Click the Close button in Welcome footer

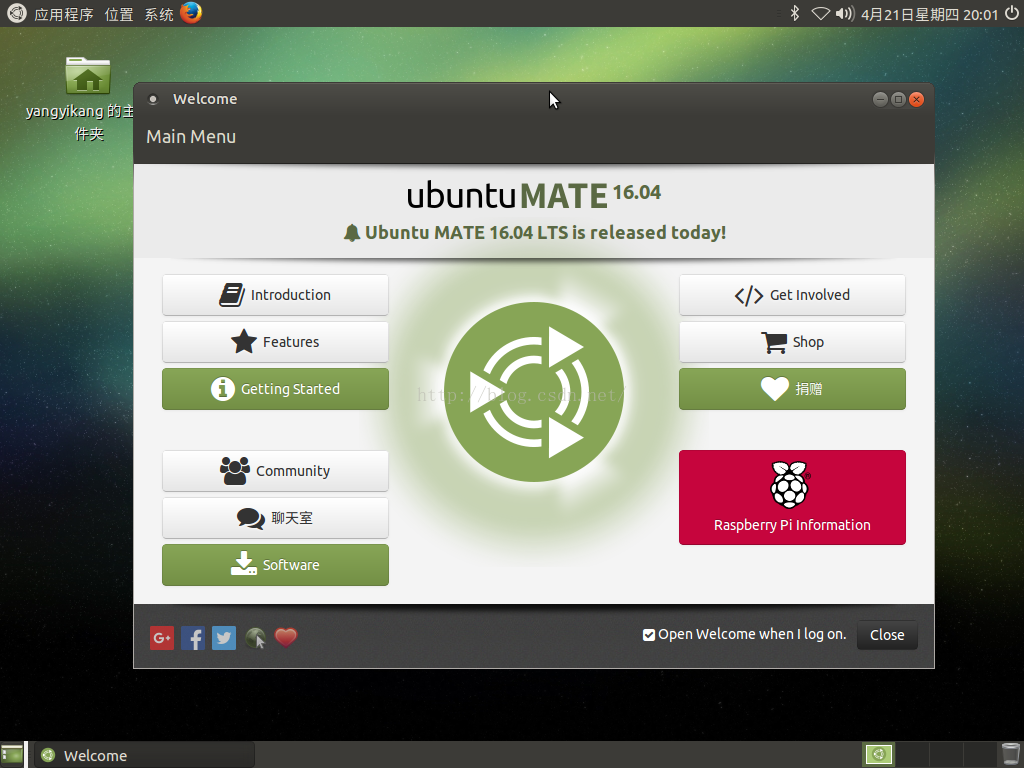tap(887, 635)
